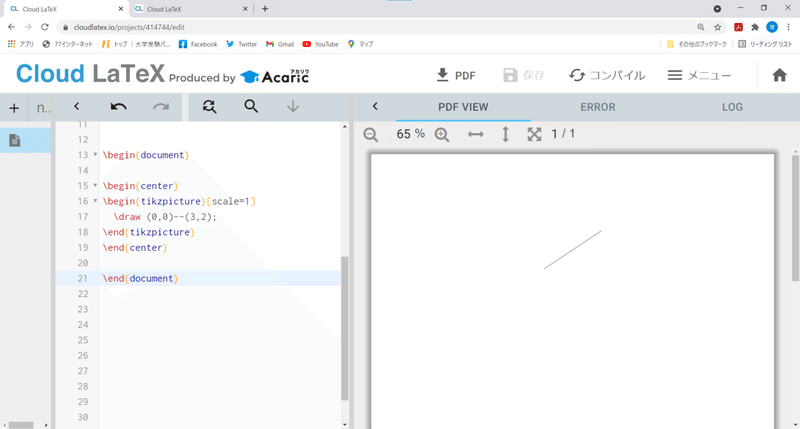Go forward in browser

[28, 27]
